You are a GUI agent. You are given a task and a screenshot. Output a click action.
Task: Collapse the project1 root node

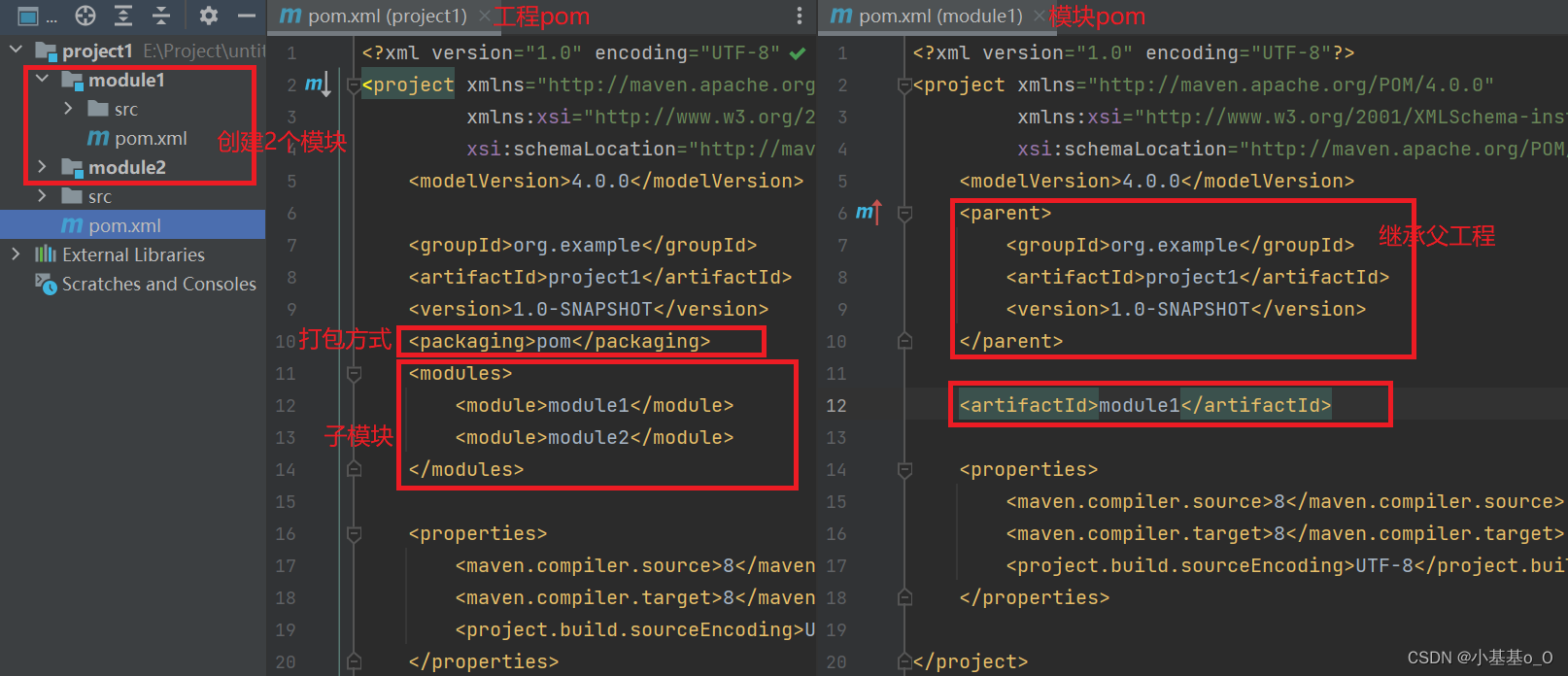pyautogui.click(x=16, y=49)
